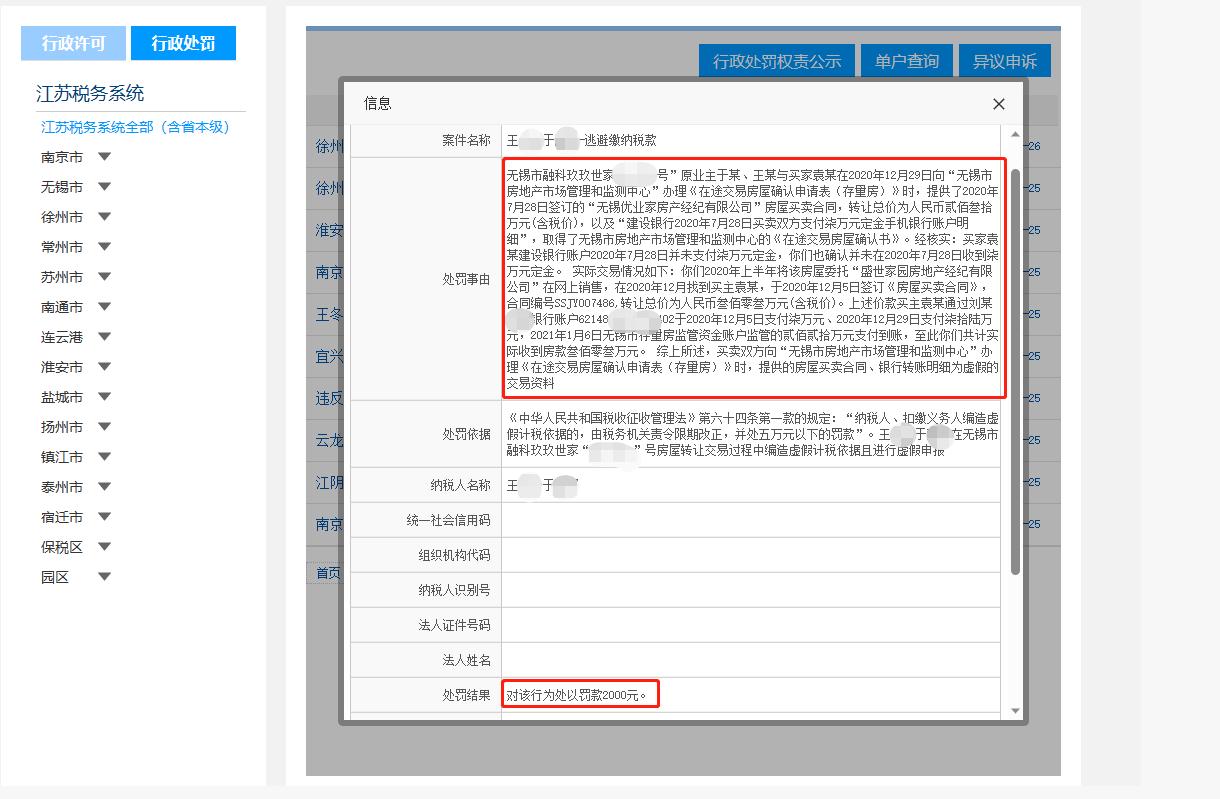The width and height of the screenshot is (1220, 799).
Task: Switch to the 行政处罚 tab
Action: click(183, 43)
